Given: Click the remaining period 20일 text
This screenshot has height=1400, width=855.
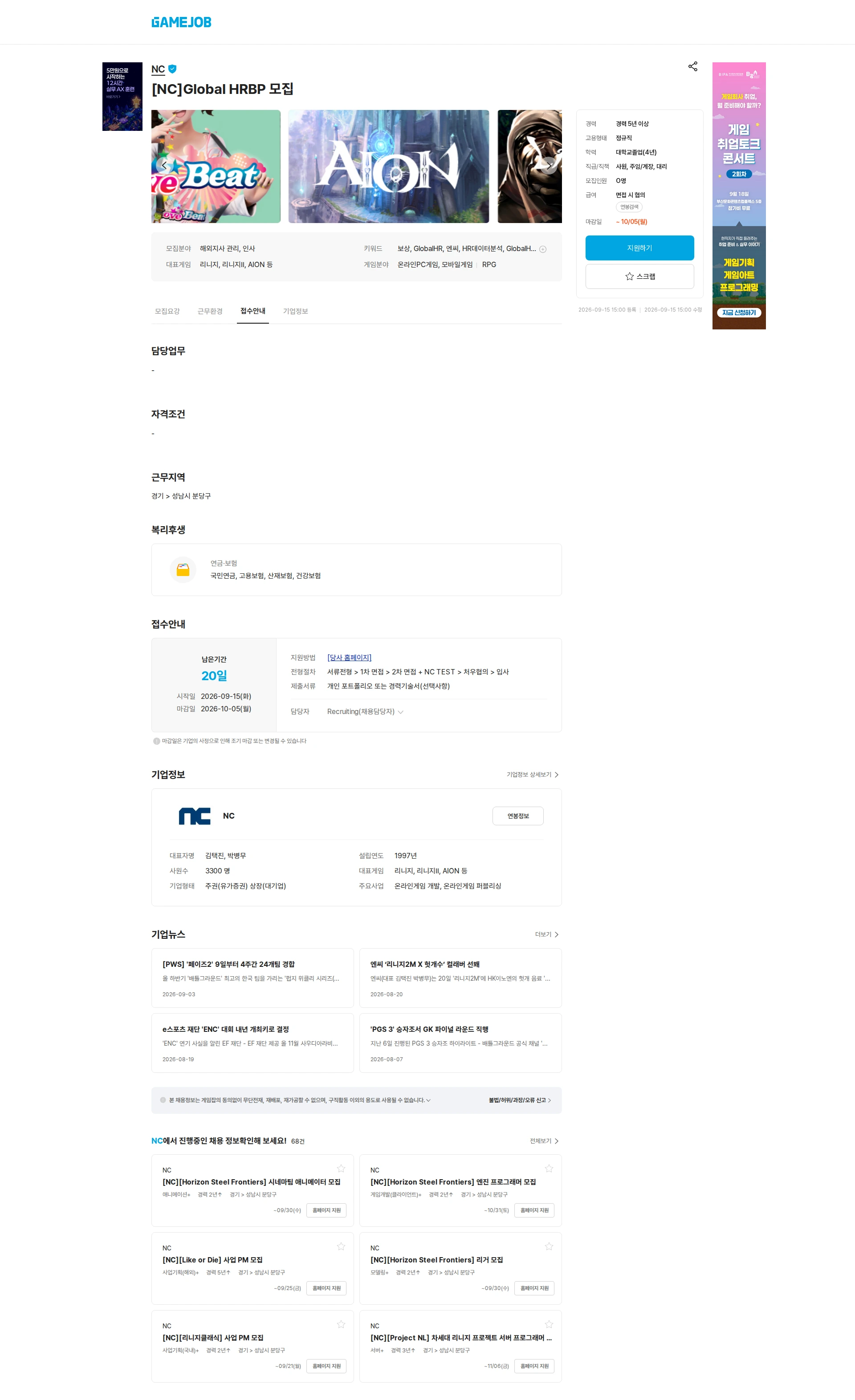Looking at the screenshot, I should coord(214,676).
